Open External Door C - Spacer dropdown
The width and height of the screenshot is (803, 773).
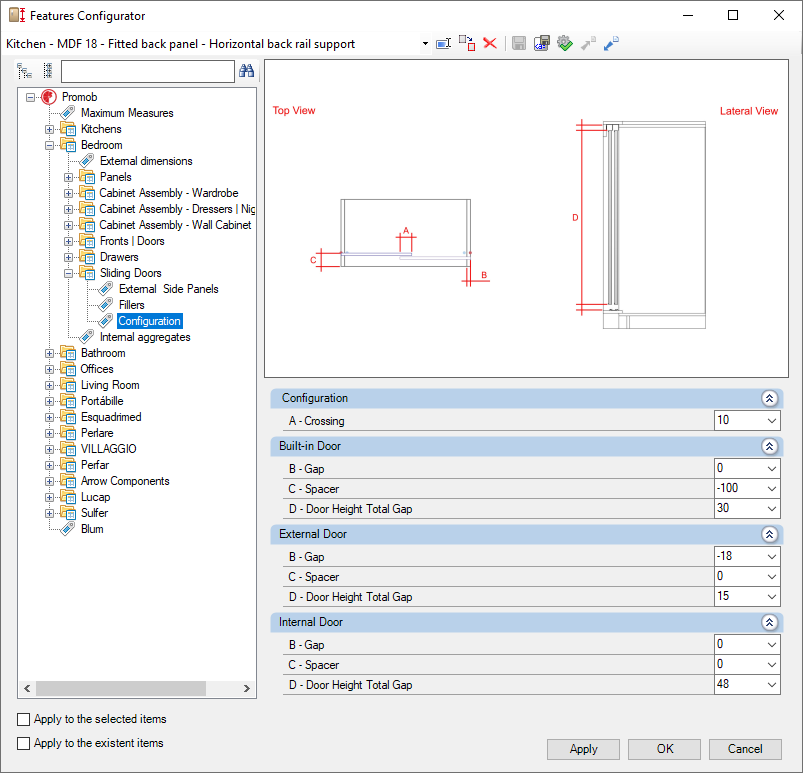772,576
